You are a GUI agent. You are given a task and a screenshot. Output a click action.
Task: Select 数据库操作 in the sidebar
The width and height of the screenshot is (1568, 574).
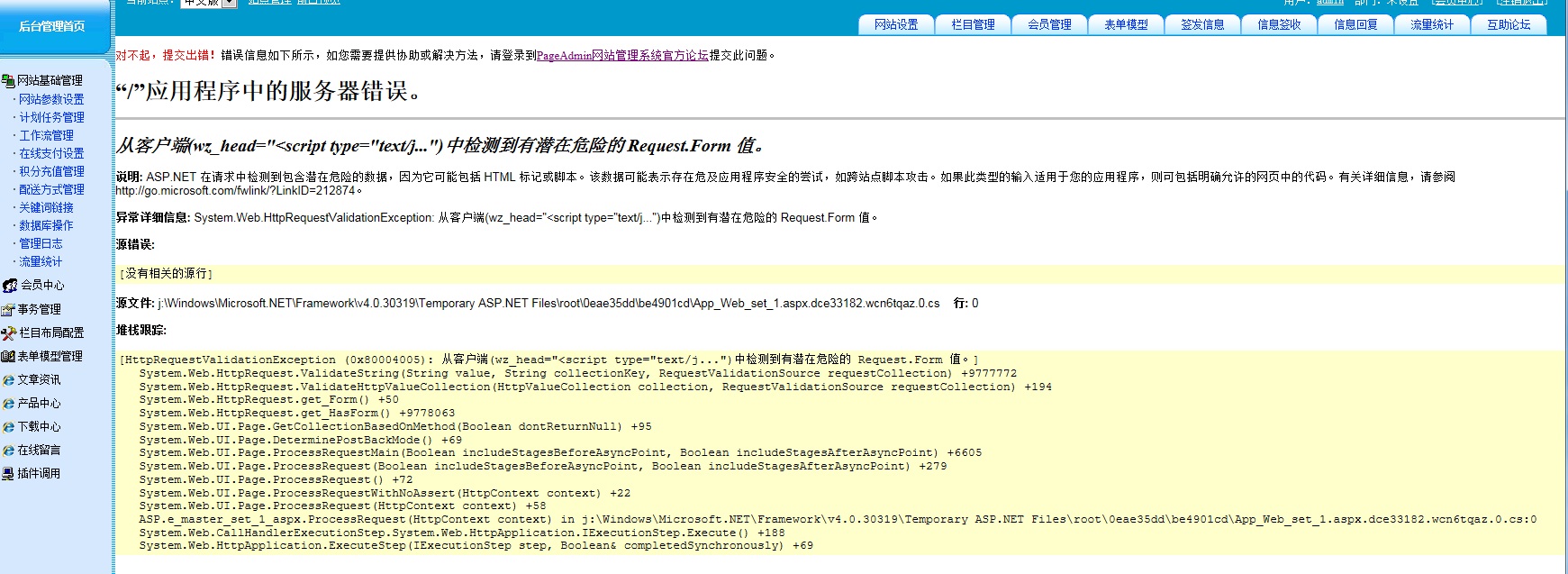(46, 225)
